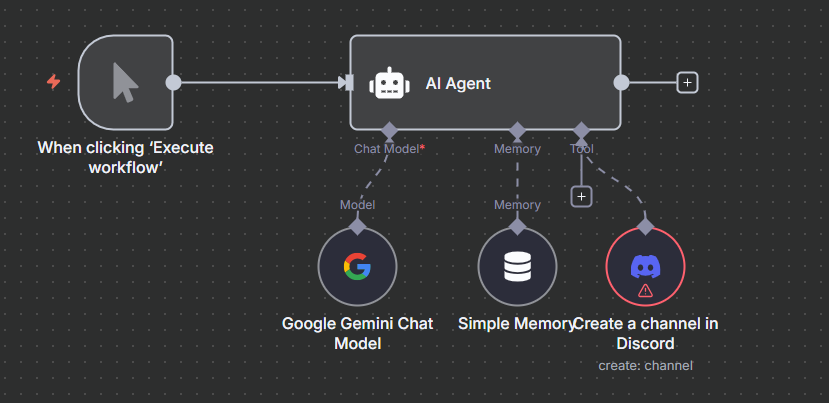Click the Model diamond atop Gemini node

pos(358,226)
